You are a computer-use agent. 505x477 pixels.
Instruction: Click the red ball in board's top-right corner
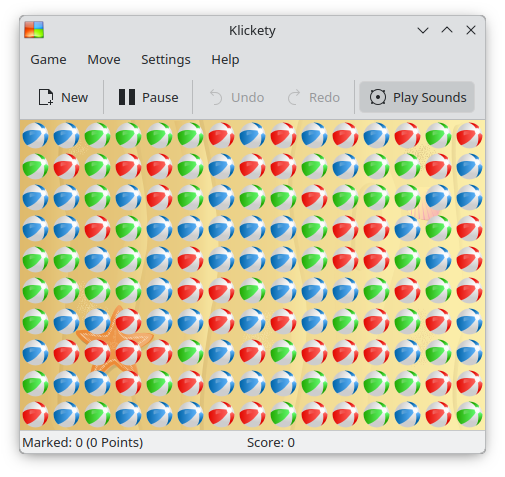coord(469,135)
